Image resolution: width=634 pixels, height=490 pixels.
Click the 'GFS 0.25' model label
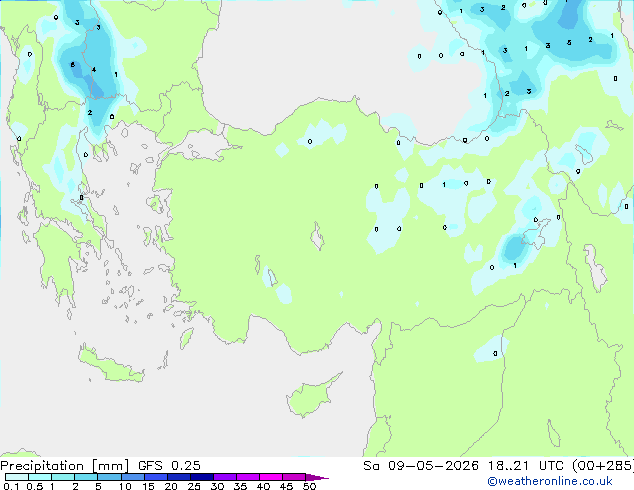click(x=169, y=466)
